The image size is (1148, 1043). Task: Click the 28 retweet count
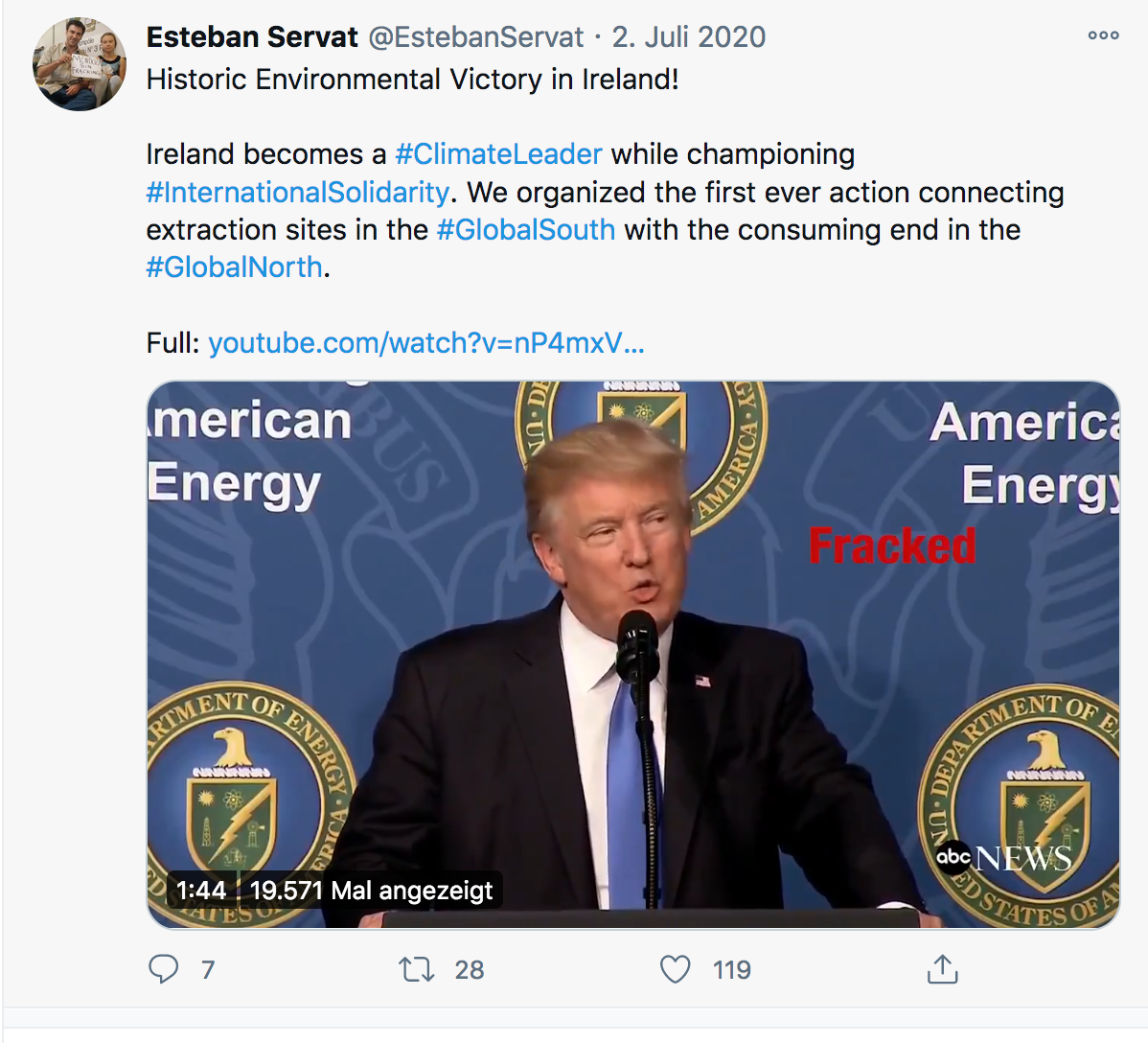[470, 970]
